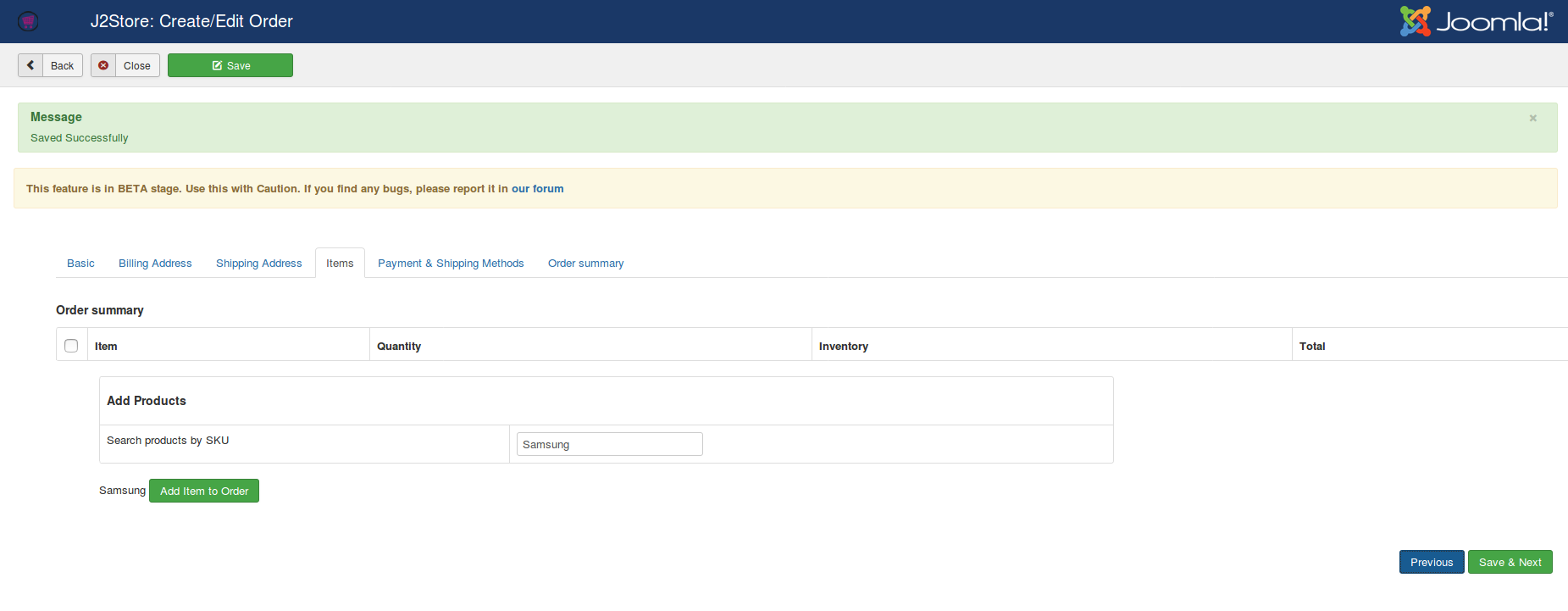Save the order with green Save button
This screenshot has width=1568, height=611.
[x=230, y=65]
